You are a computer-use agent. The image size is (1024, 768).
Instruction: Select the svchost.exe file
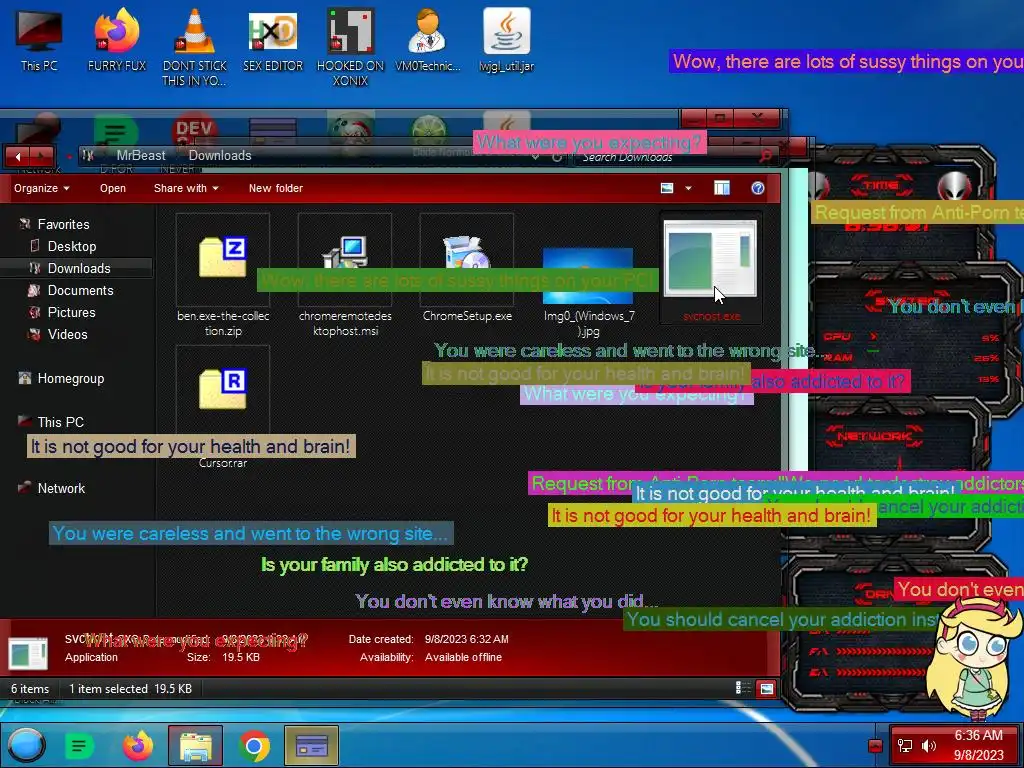tap(711, 269)
